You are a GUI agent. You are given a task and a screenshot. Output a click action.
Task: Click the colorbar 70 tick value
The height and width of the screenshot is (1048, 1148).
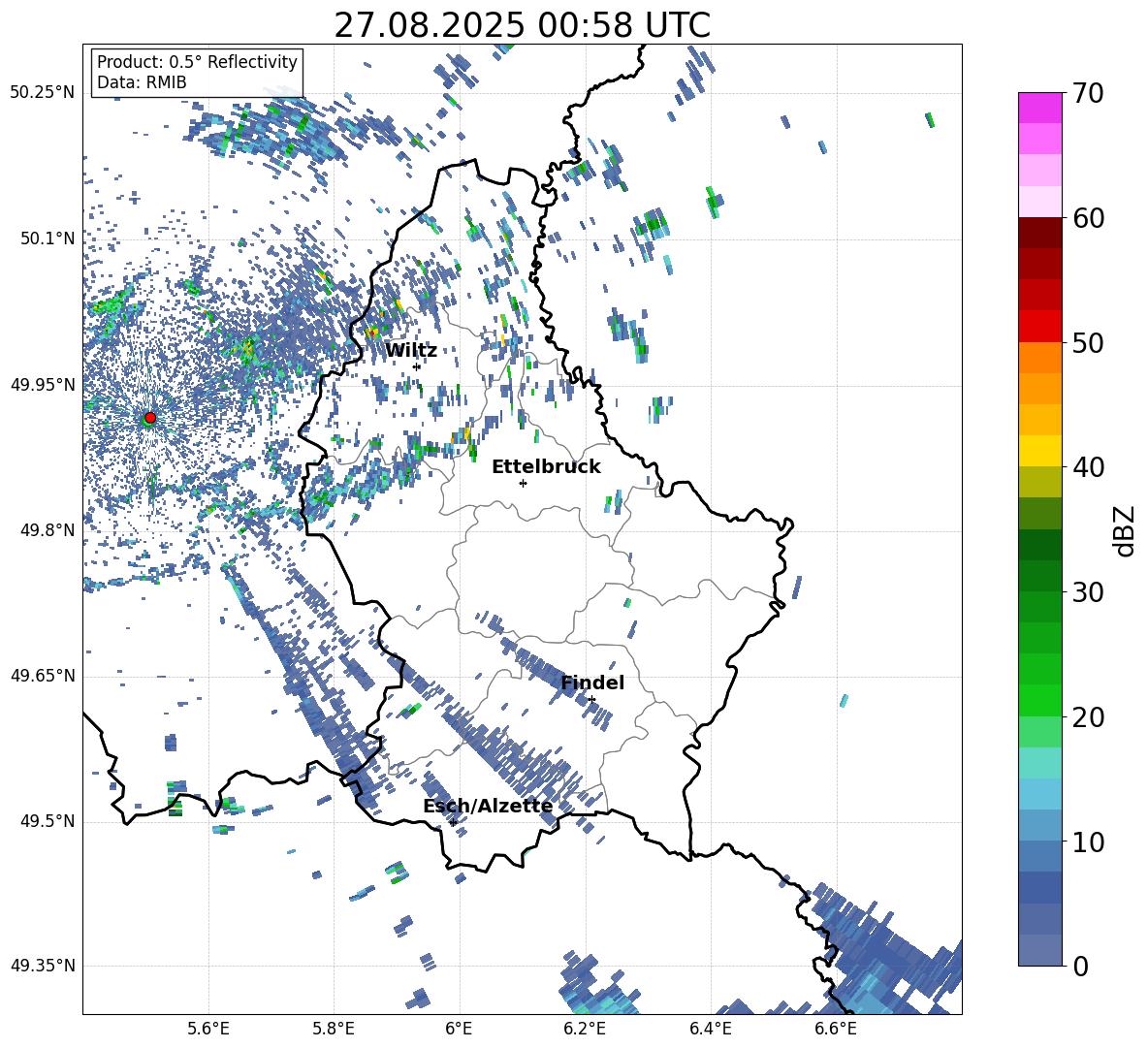[x=1089, y=94]
